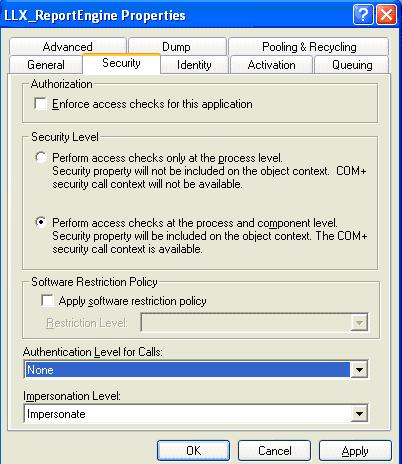Switch to the General tab
Screen dimensions: 402x464
(46, 64)
